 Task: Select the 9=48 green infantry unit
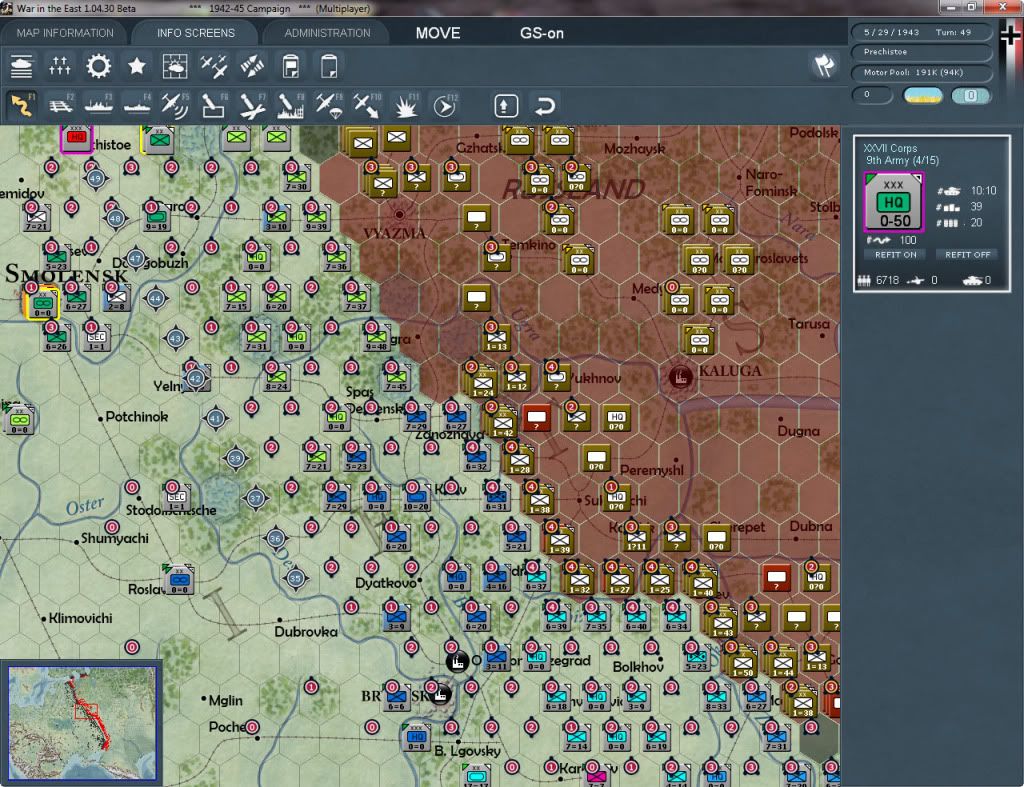tap(376, 338)
